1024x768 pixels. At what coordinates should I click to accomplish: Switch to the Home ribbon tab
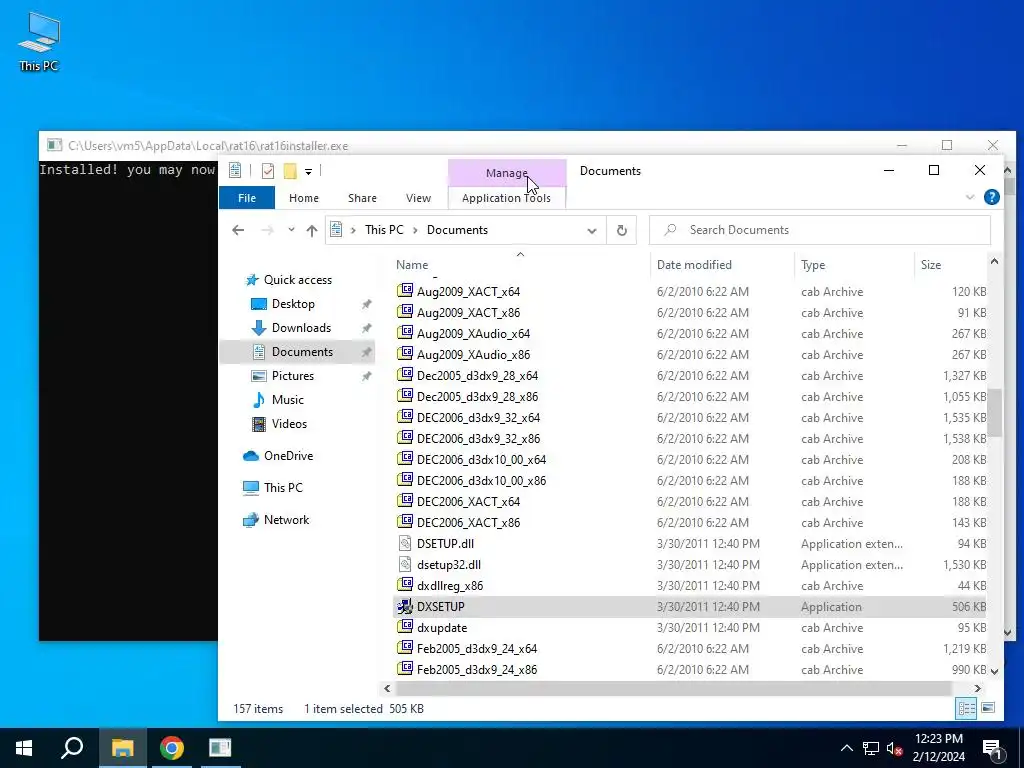tap(304, 198)
